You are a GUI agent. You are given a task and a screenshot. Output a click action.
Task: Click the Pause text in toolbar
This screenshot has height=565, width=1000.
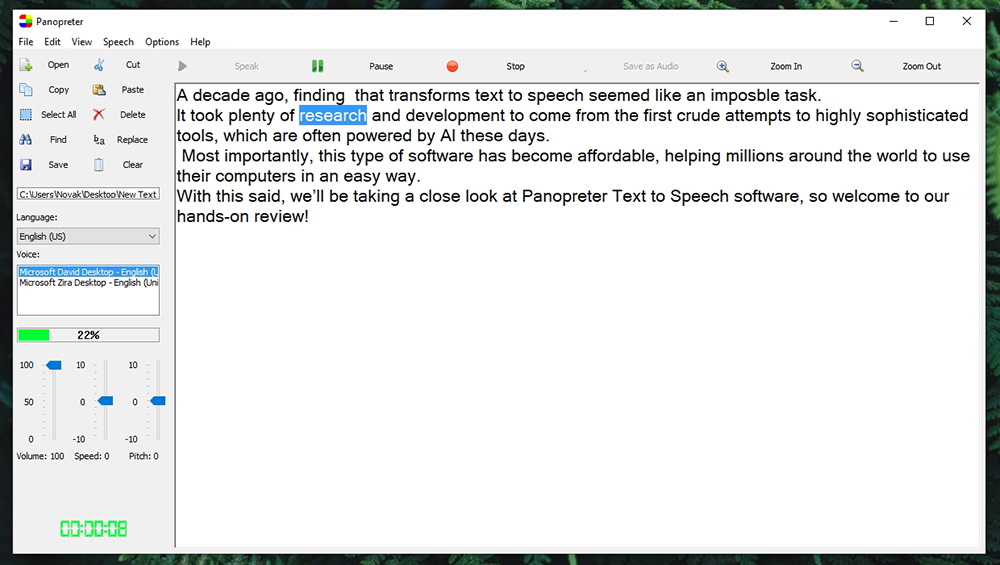(381, 66)
